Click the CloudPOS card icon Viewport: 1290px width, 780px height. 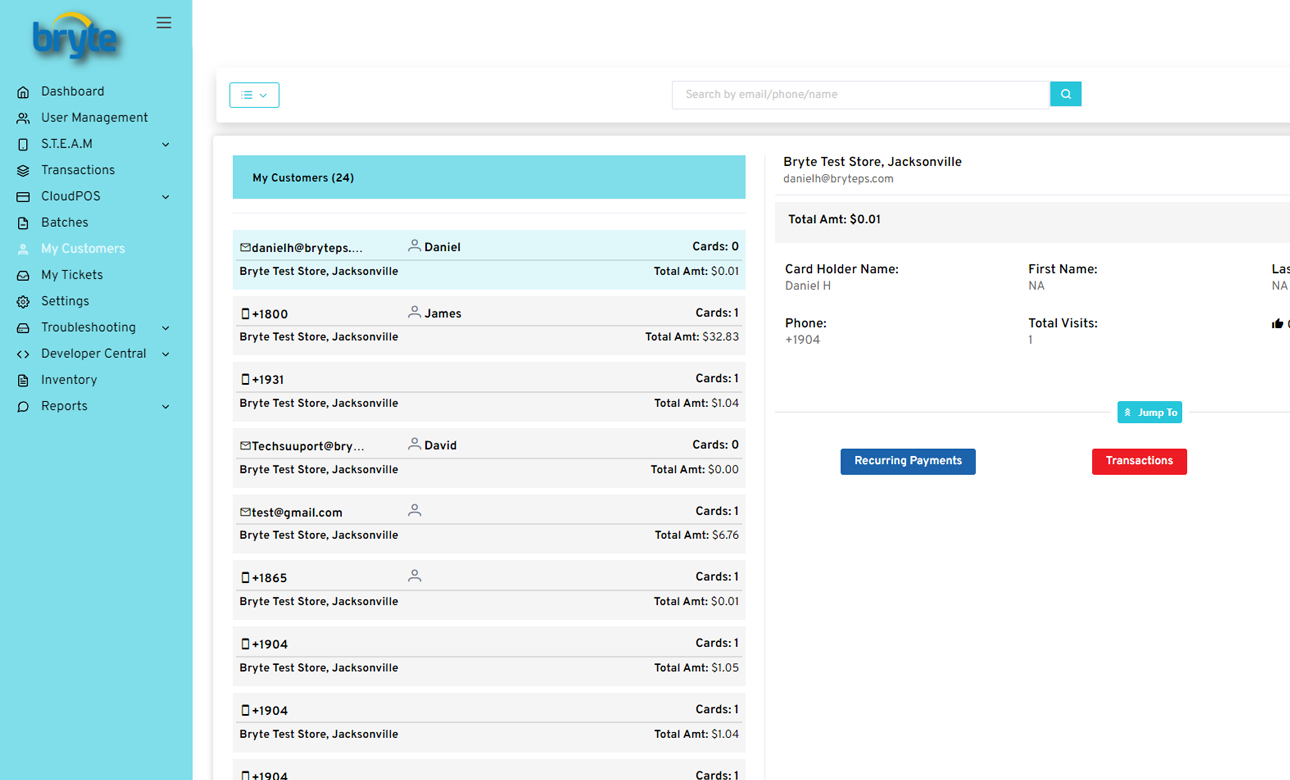(23, 197)
